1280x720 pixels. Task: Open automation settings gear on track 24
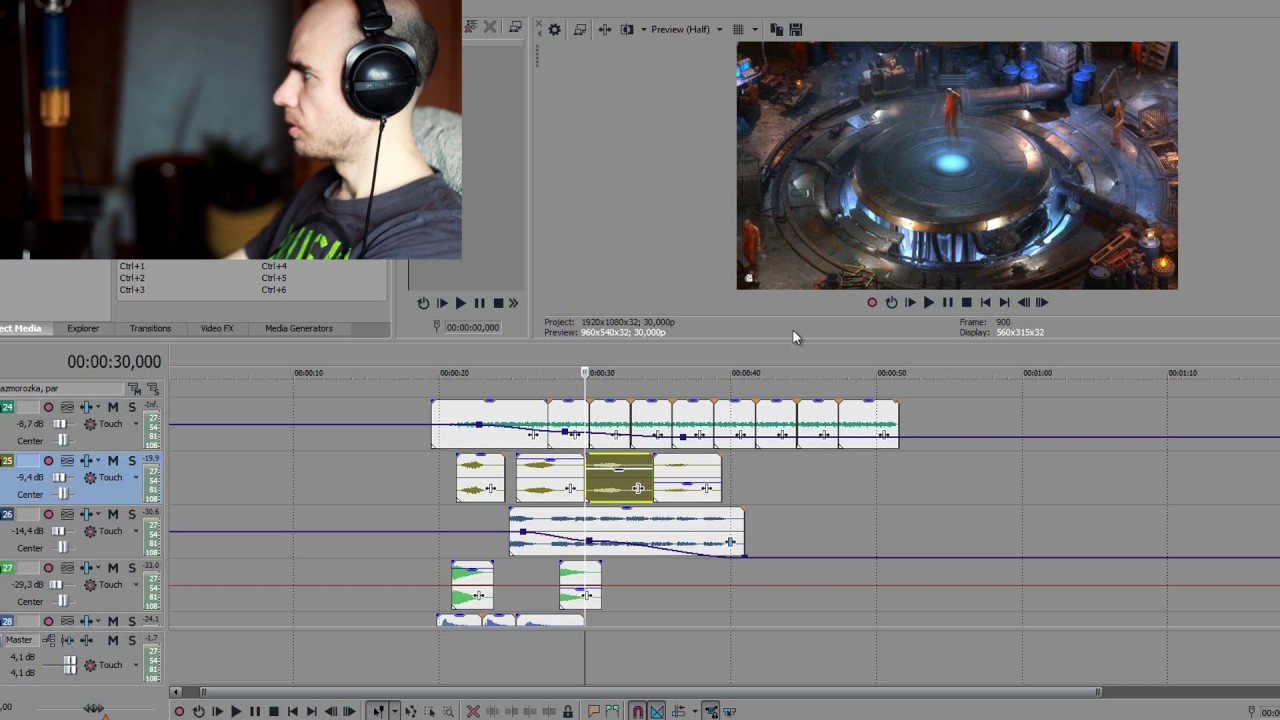point(90,424)
